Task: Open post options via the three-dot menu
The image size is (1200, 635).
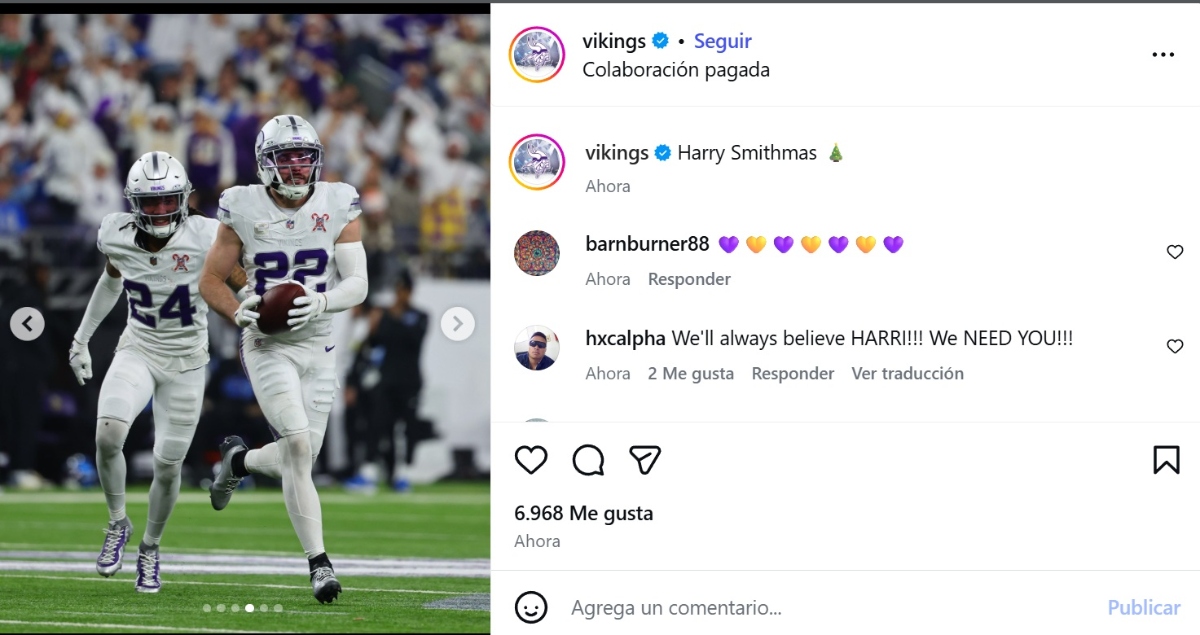Action: [x=1163, y=55]
